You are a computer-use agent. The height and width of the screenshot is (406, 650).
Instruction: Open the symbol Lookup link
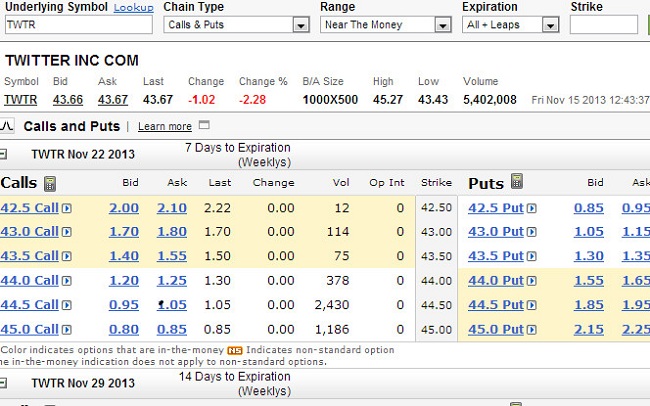[x=133, y=8]
